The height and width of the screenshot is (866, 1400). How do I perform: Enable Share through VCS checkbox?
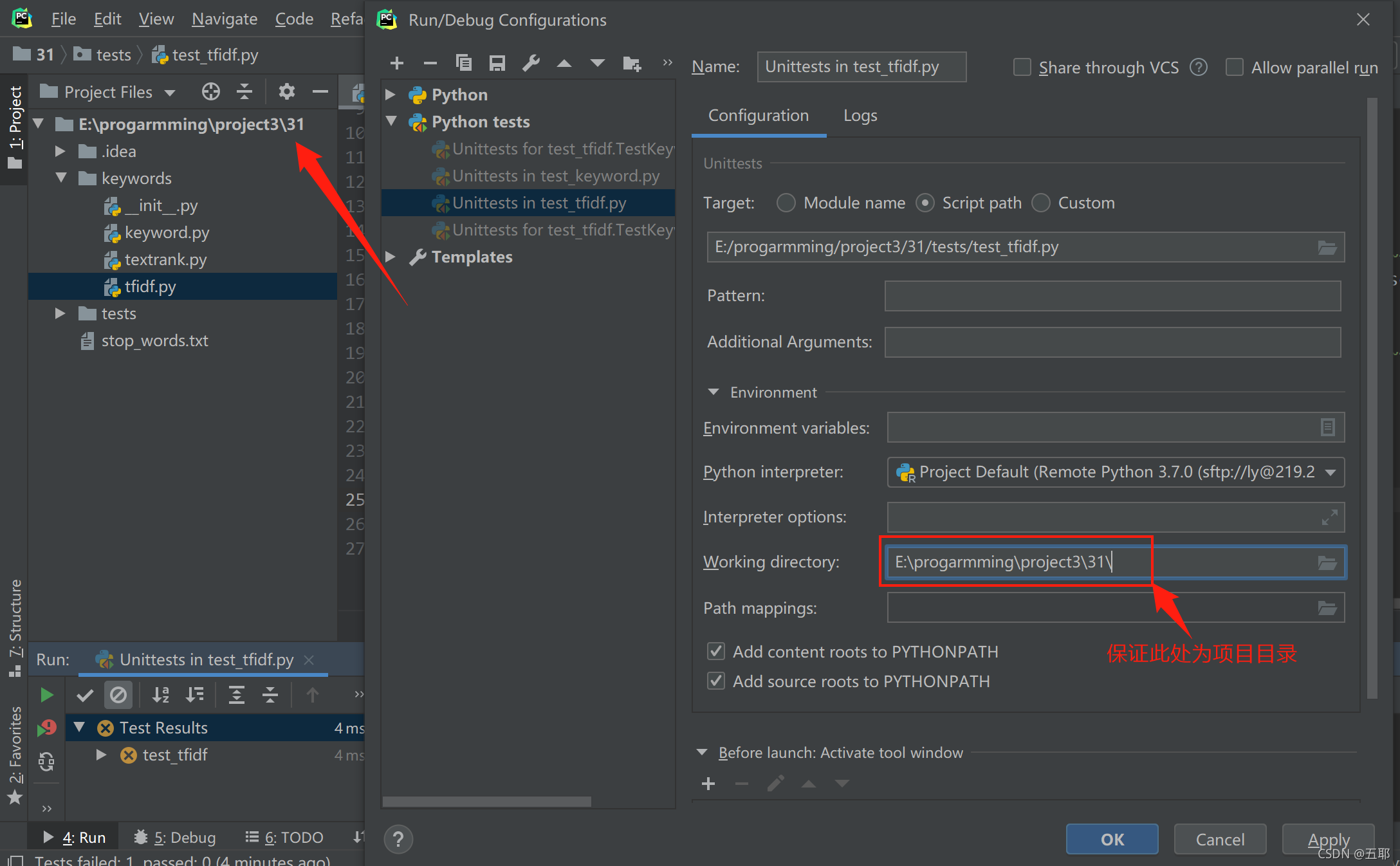(x=1022, y=68)
